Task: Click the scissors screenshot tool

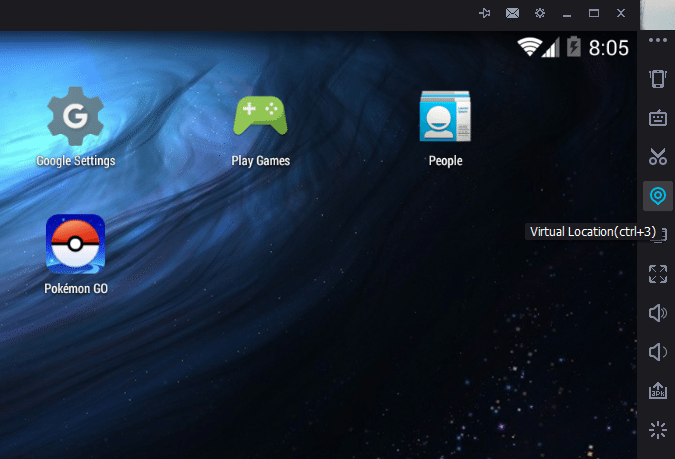Action: click(657, 157)
